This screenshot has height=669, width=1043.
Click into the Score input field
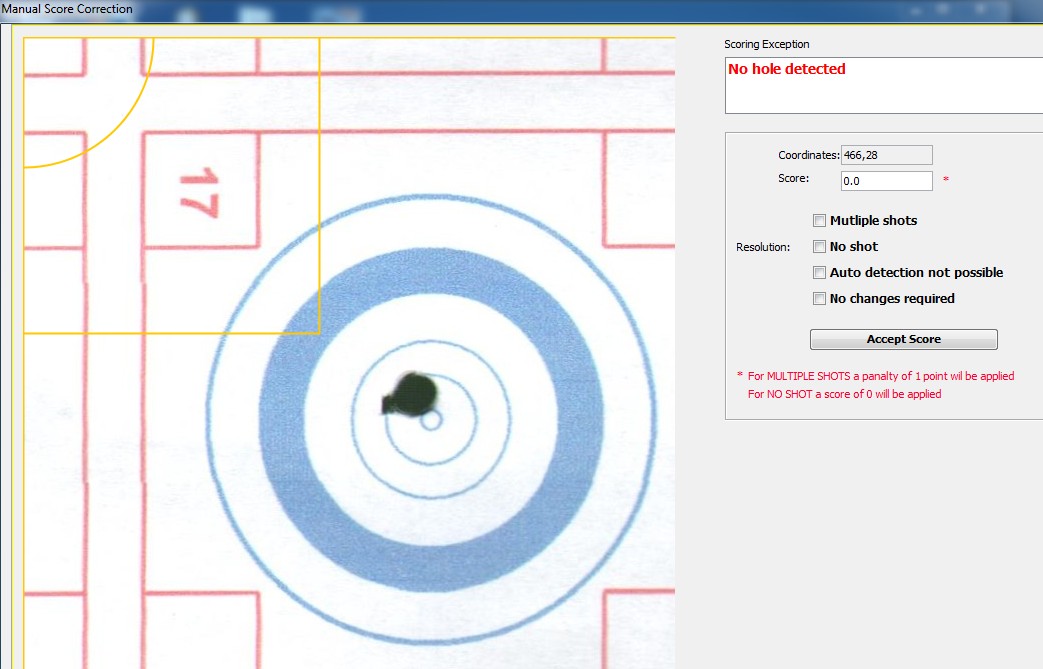coord(886,181)
